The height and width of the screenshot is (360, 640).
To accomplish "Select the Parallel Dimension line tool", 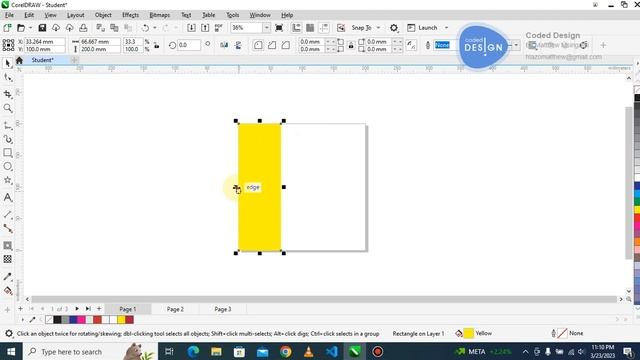I will [x=8, y=215].
